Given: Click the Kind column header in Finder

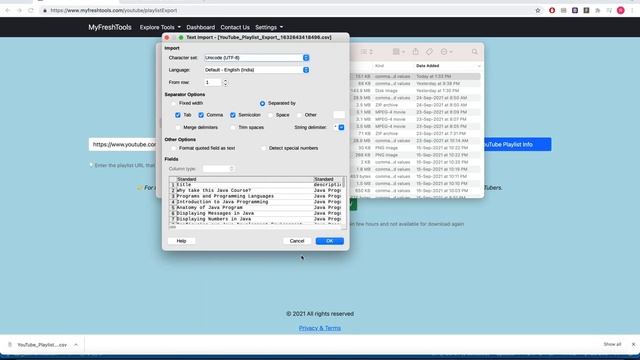Looking at the screenshot, I should [x=379, y=66].
